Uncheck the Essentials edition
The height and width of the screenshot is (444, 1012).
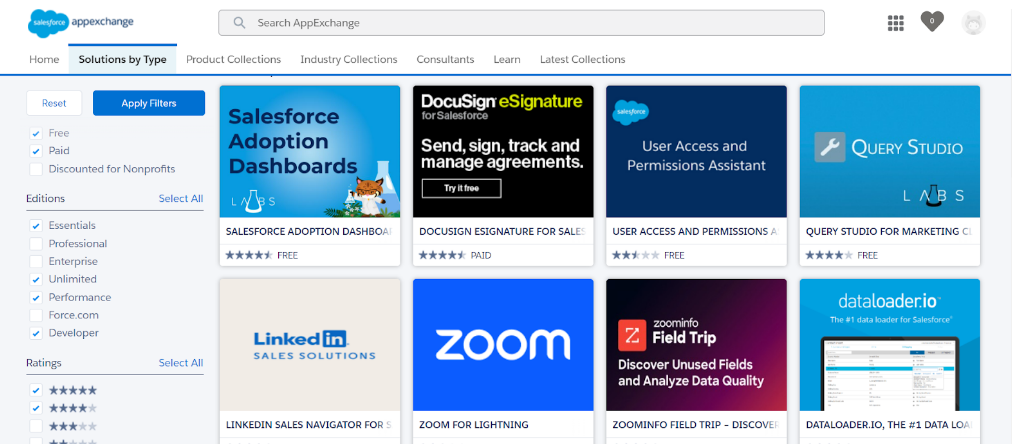(36, 226)
